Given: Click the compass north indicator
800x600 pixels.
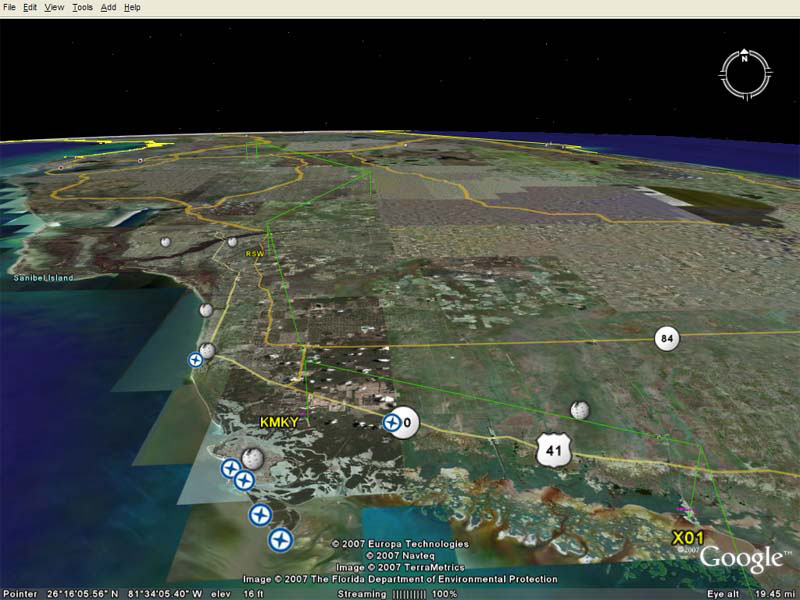Looking at the screenshot, I should (x=745, y=59).
